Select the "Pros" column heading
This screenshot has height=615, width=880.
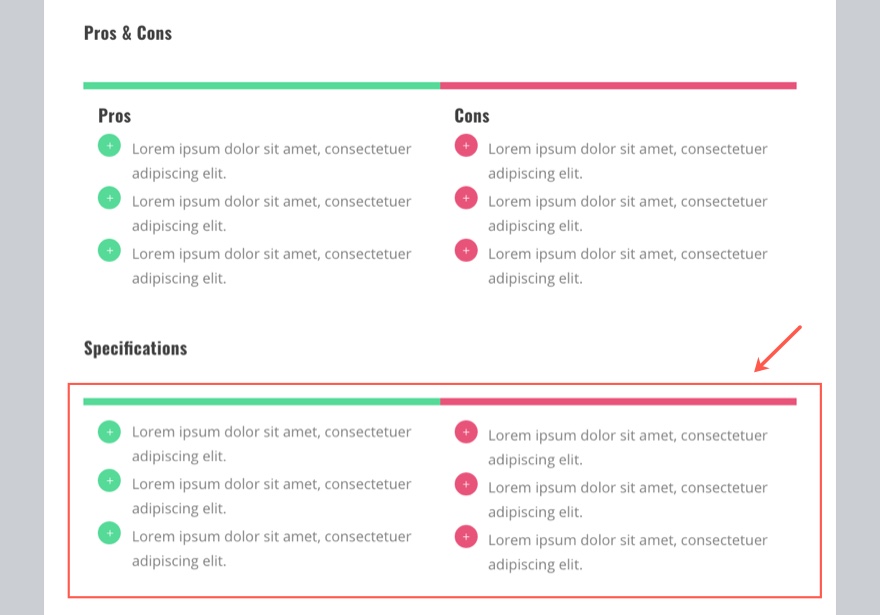(115, 116)
